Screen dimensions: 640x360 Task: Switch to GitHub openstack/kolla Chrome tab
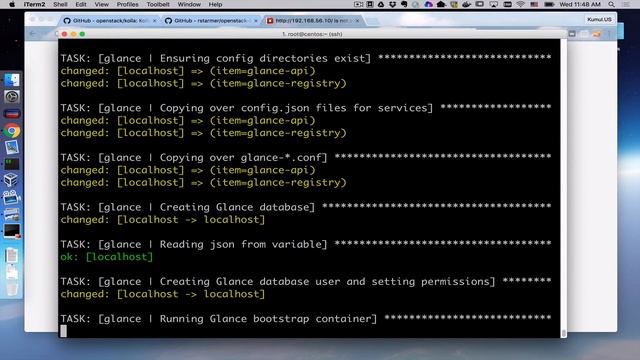(109, 20)
